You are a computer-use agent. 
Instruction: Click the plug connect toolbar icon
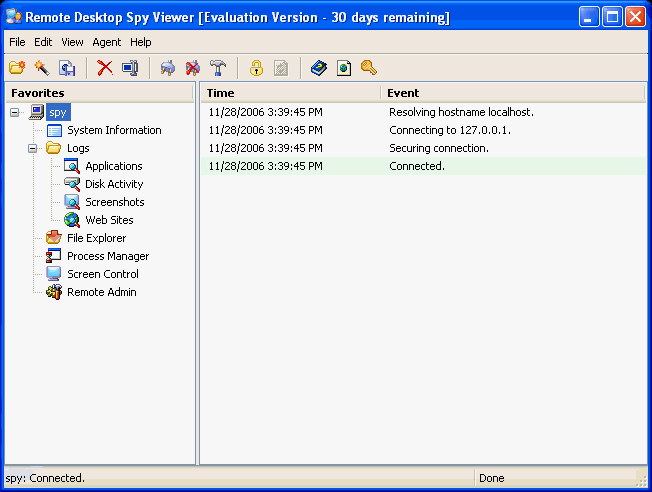tap(167, 68)
